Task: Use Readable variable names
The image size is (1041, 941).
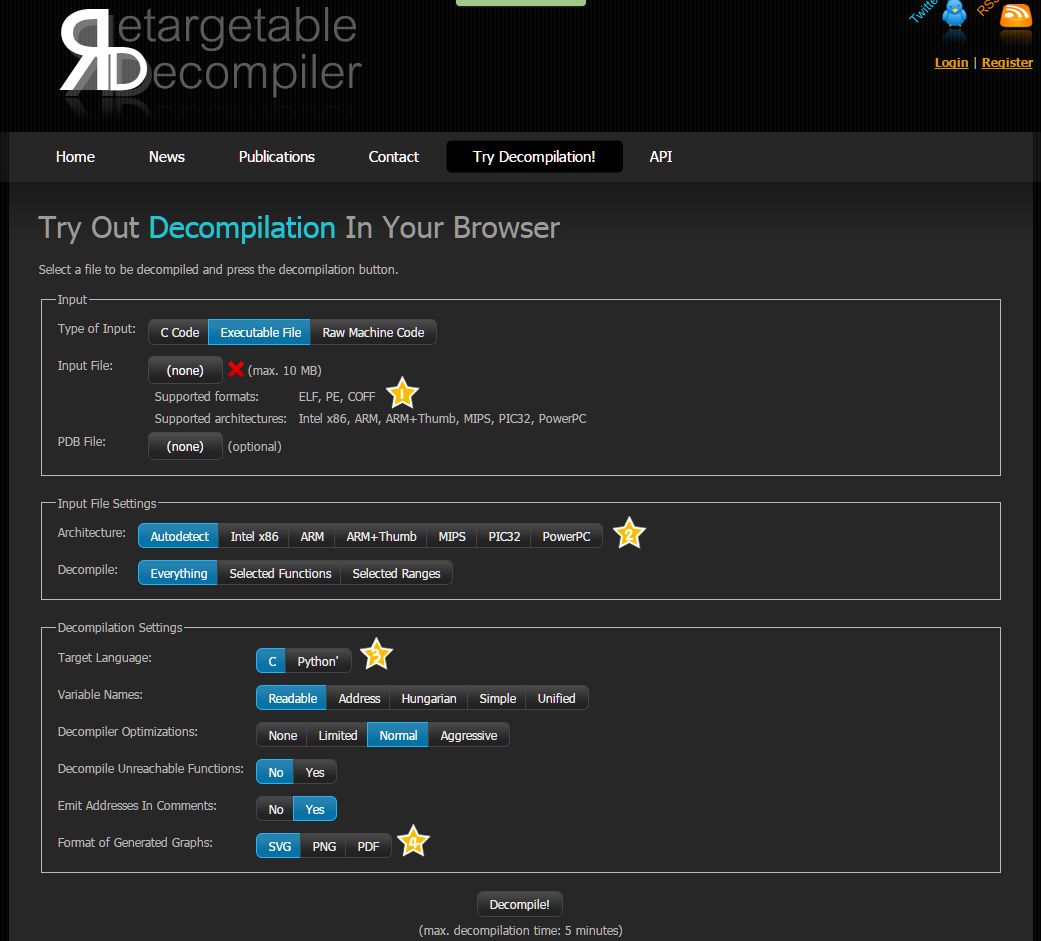Action: (292, 698)
